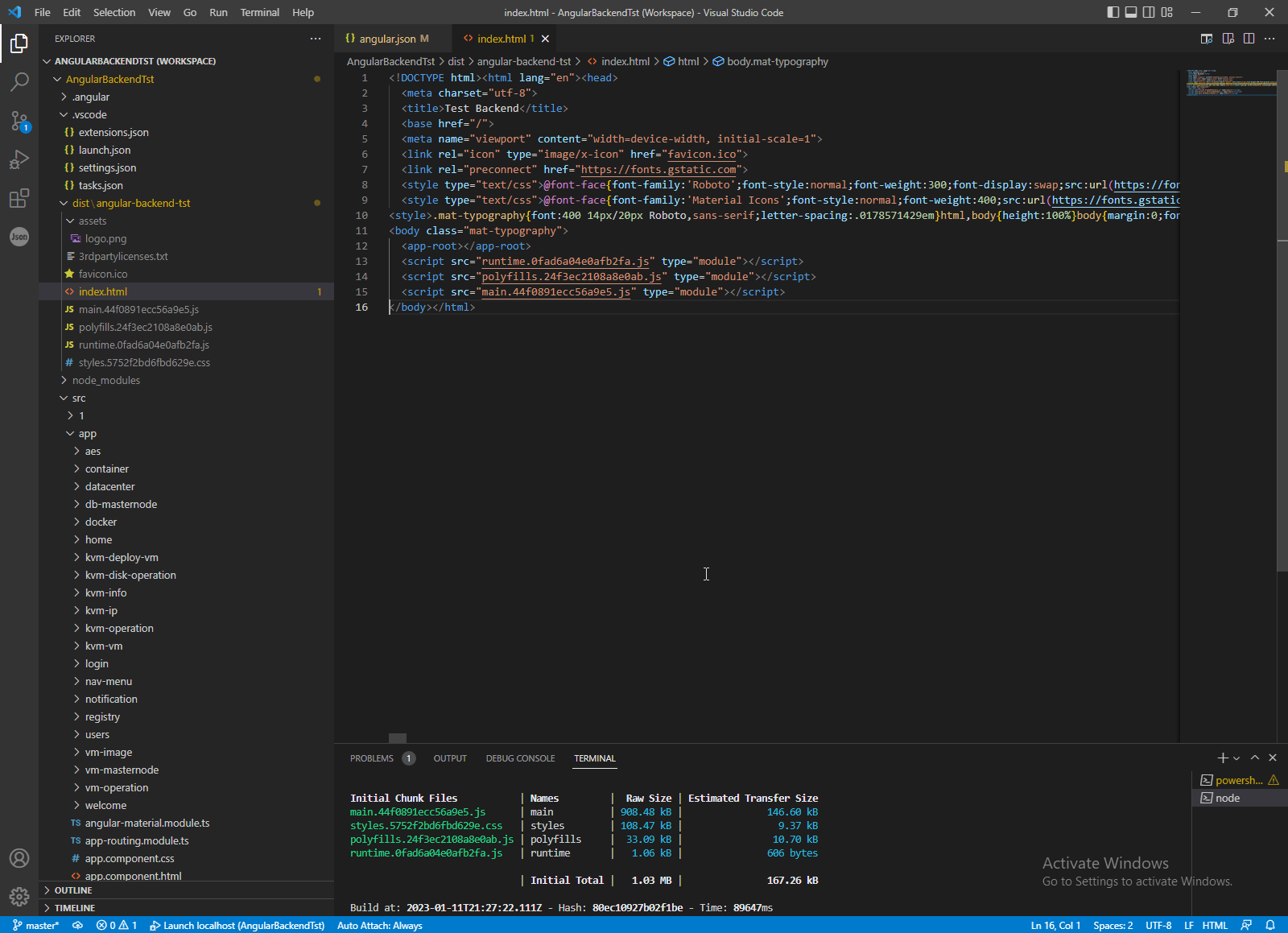Image resolution: width=1288 pixels, height=933 pixels.
Task: Click the favicon.ico link in line 6
Action: click(x=703, y=154)
